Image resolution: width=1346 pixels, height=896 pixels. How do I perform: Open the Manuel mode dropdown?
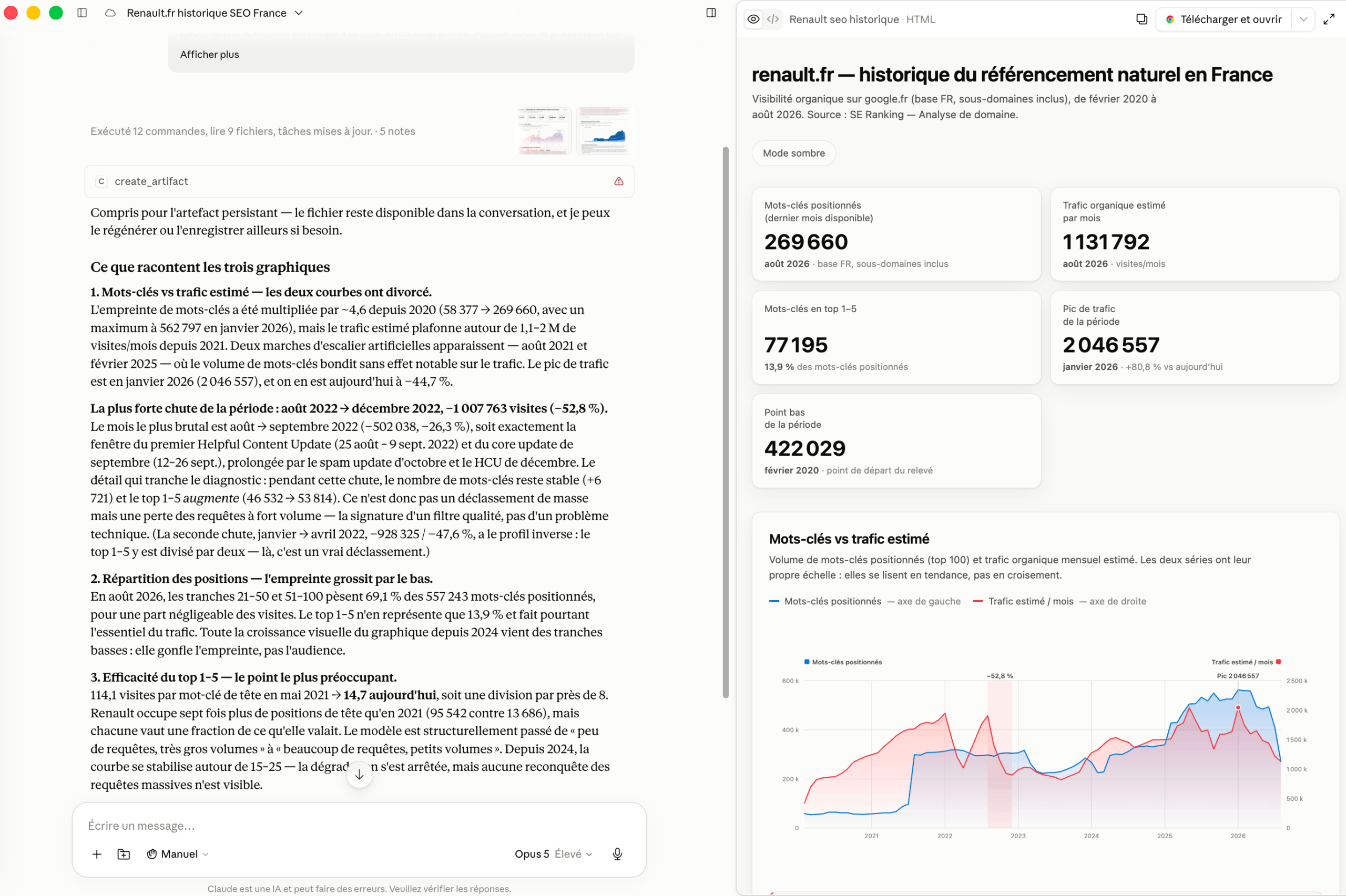pyautogui.click(x=178, y=854)
